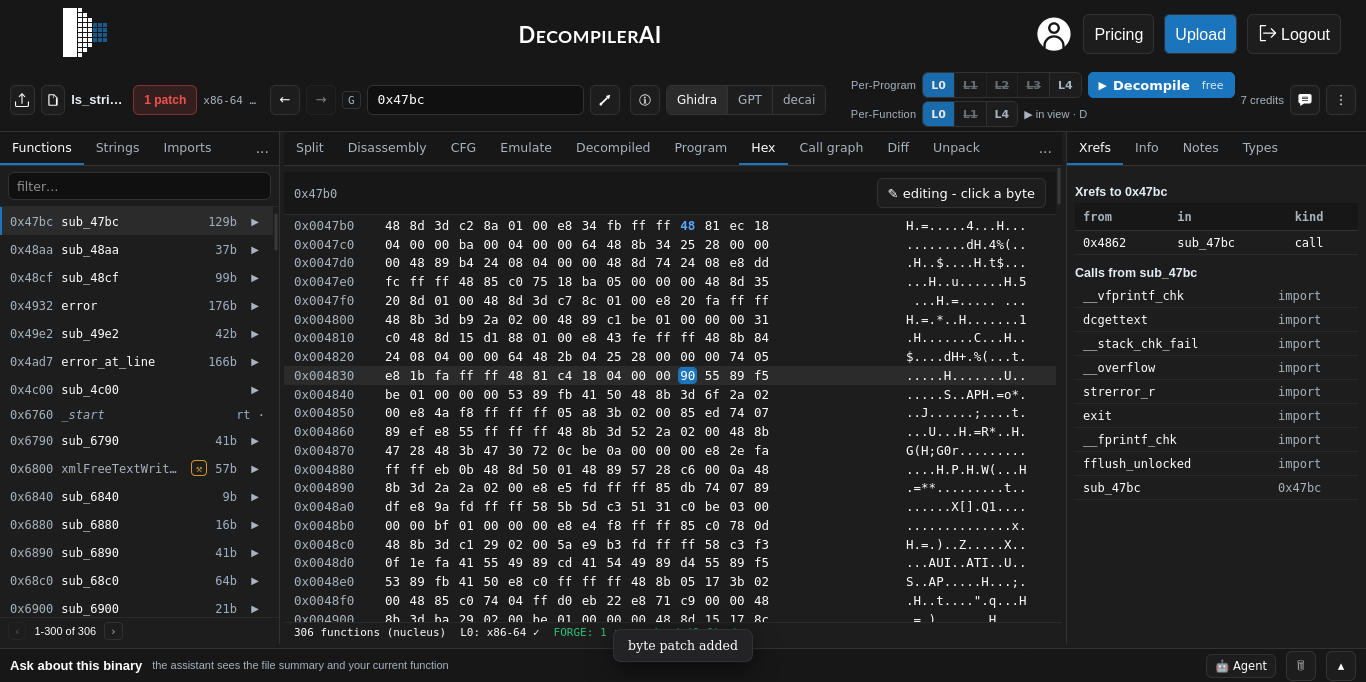The image size is (1366, 682).
Task: Select _start in functions list
Action: 139,414
